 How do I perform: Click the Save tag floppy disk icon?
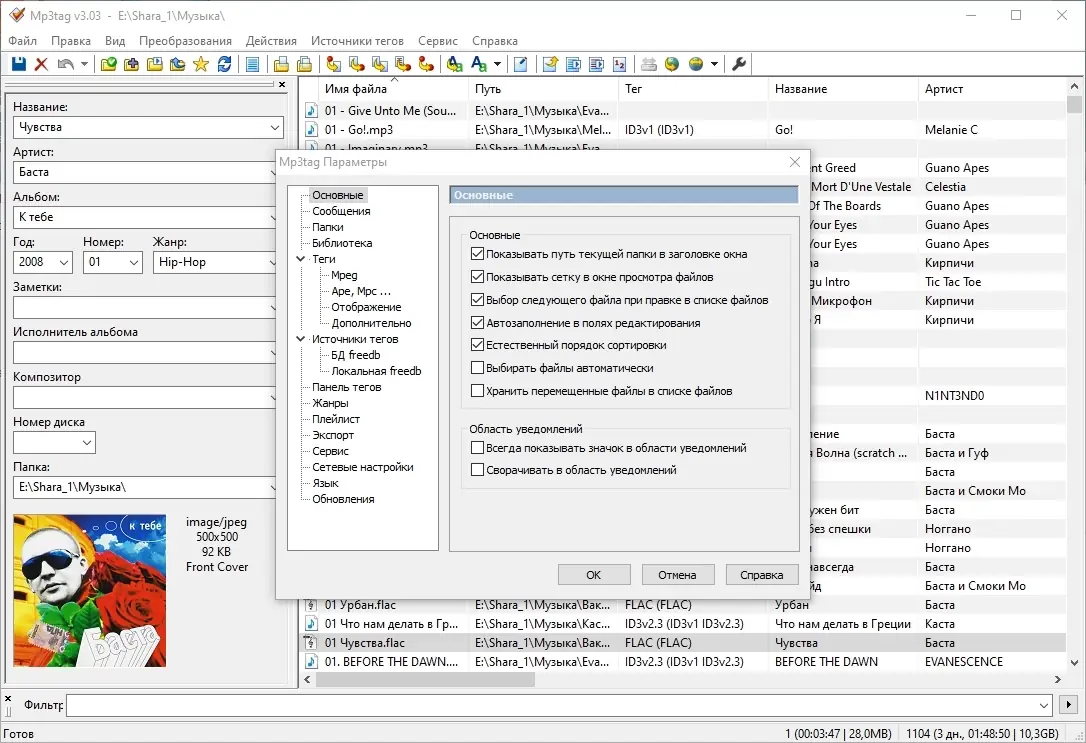(x=18, y=64)
